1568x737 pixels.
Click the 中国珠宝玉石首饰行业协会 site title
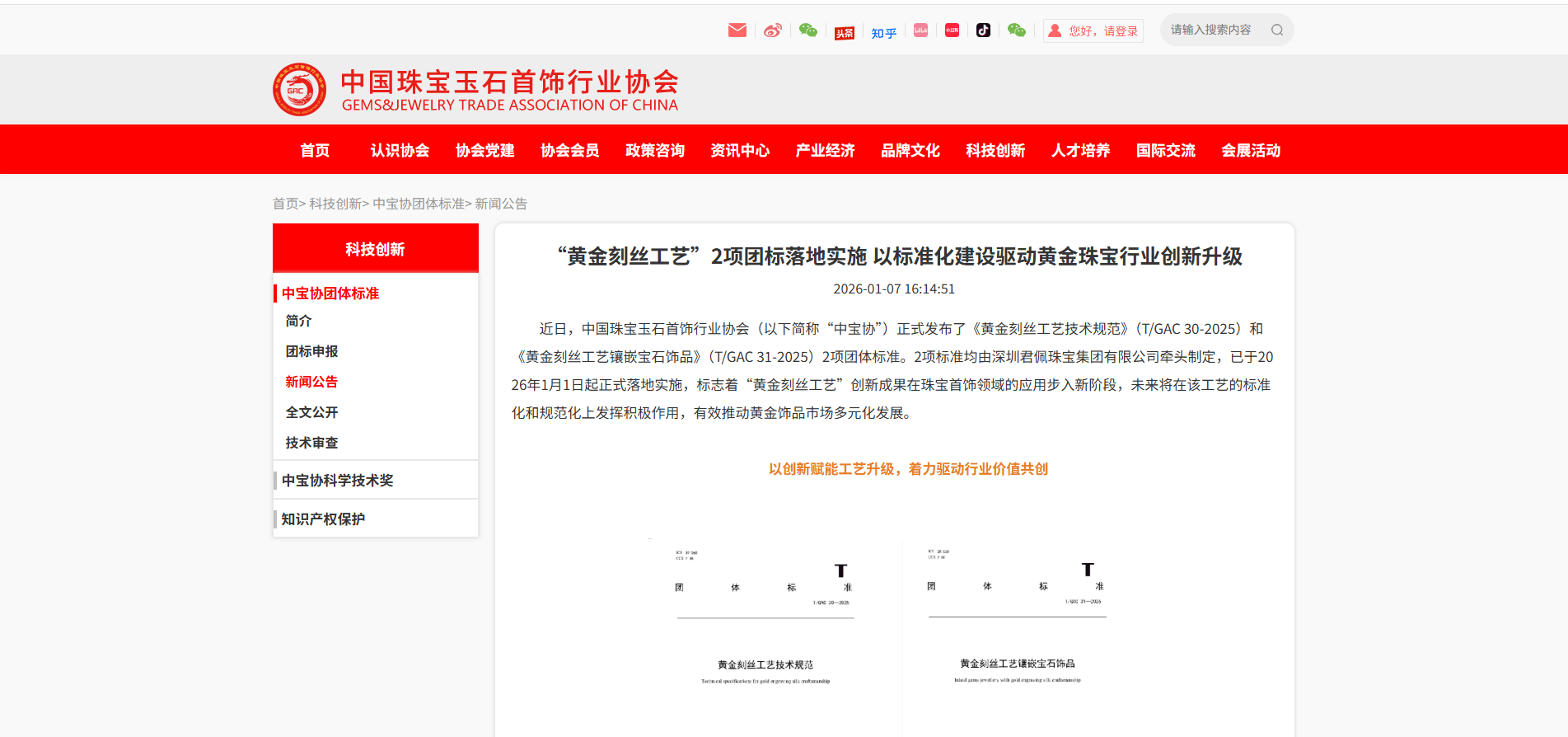tap(510, 82)
